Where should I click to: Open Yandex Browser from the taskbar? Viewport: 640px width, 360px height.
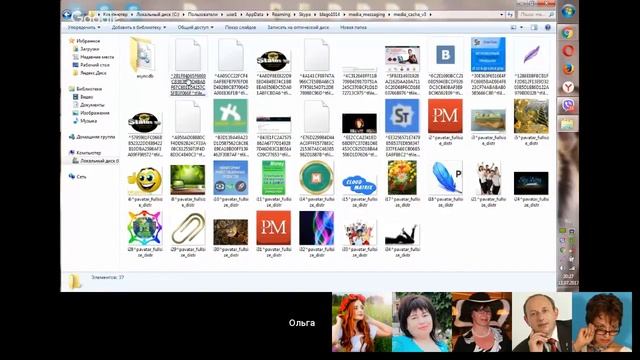click(568, 87)
